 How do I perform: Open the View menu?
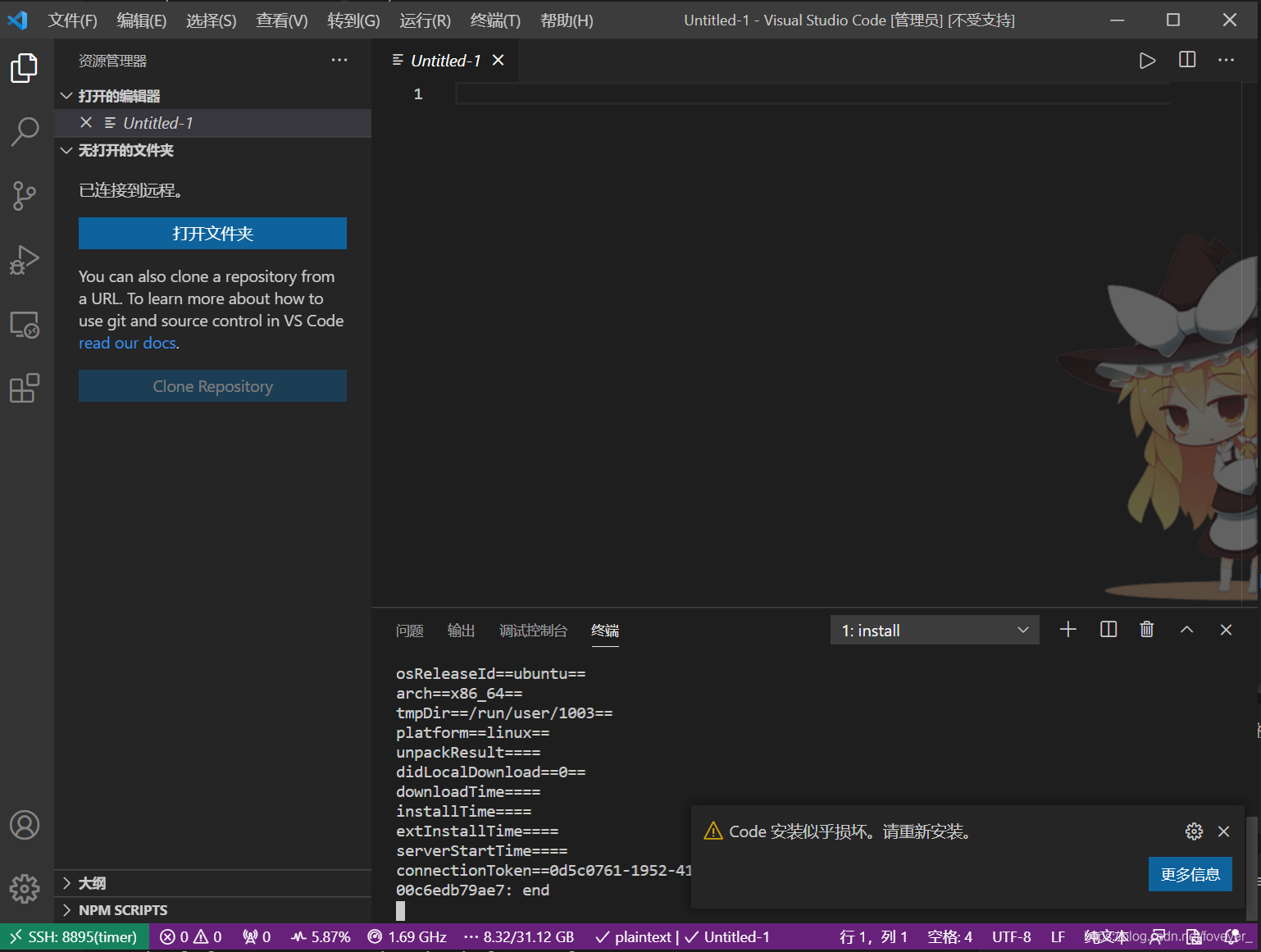[282, 20]
